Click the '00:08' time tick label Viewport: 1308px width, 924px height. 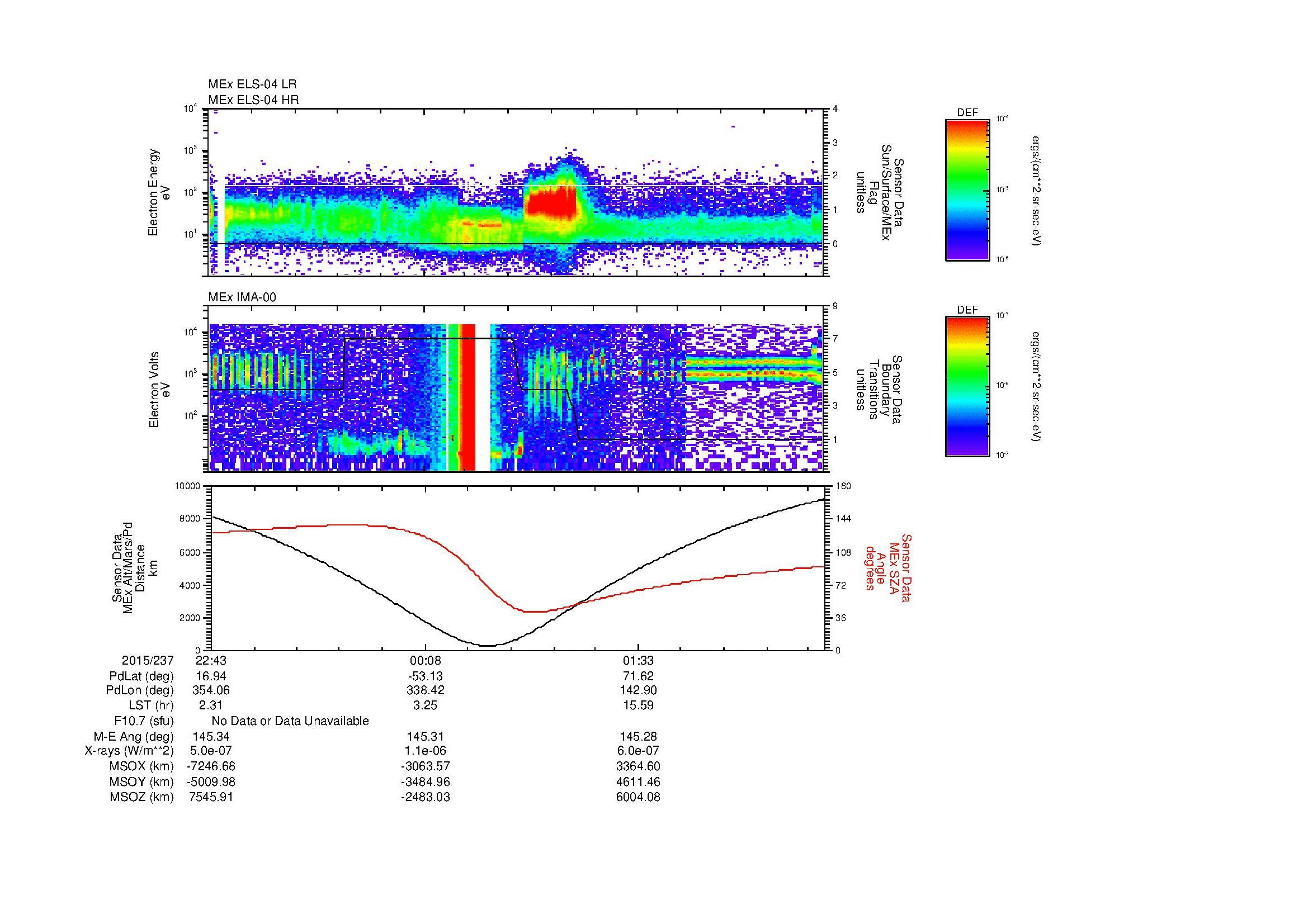pyautogui.click(x=426, y=660)
